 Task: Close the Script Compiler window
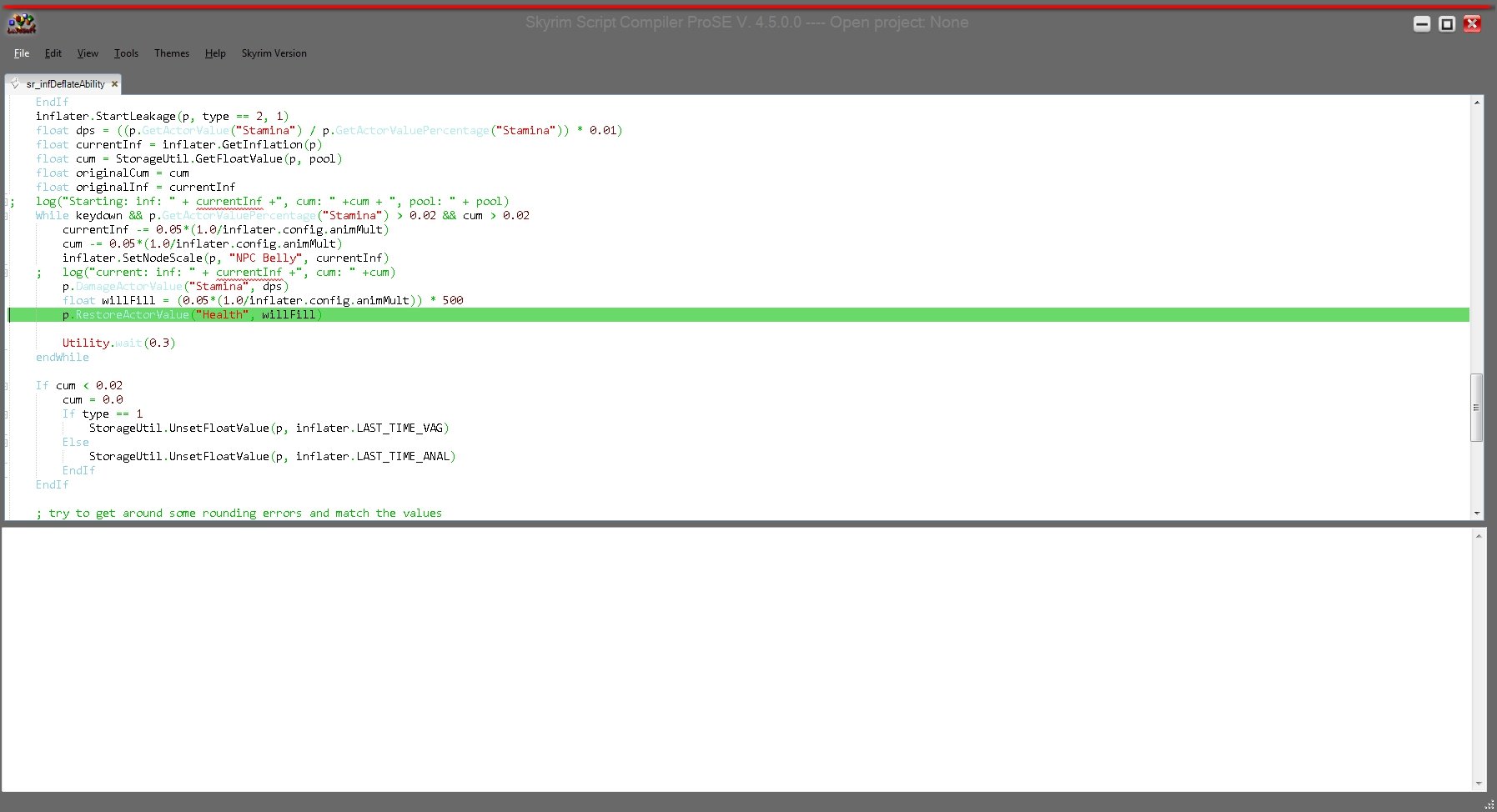[1472, 24]
